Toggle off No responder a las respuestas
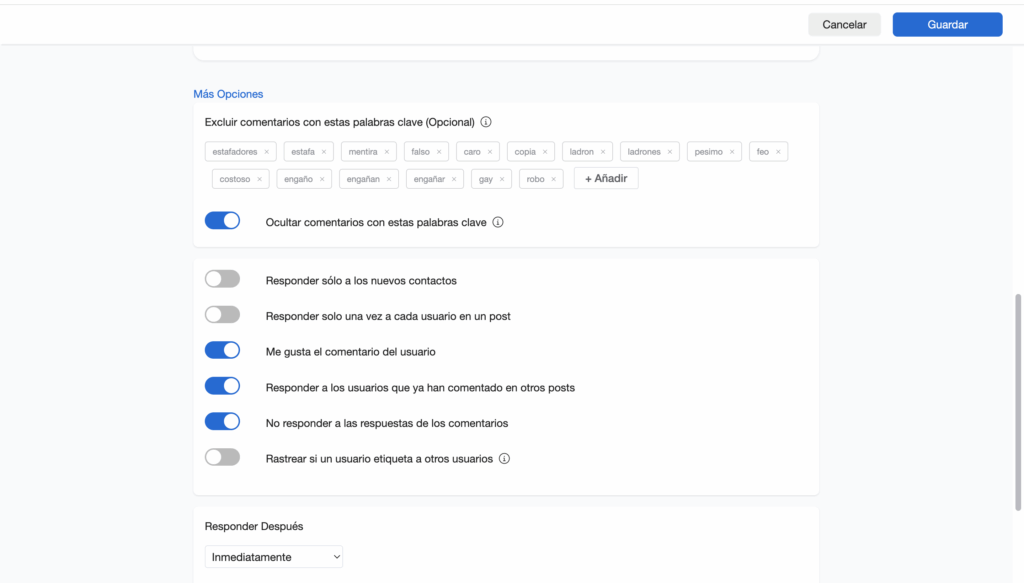The height and width of the screenshot is (583, 1024). [x=222, y=422]
